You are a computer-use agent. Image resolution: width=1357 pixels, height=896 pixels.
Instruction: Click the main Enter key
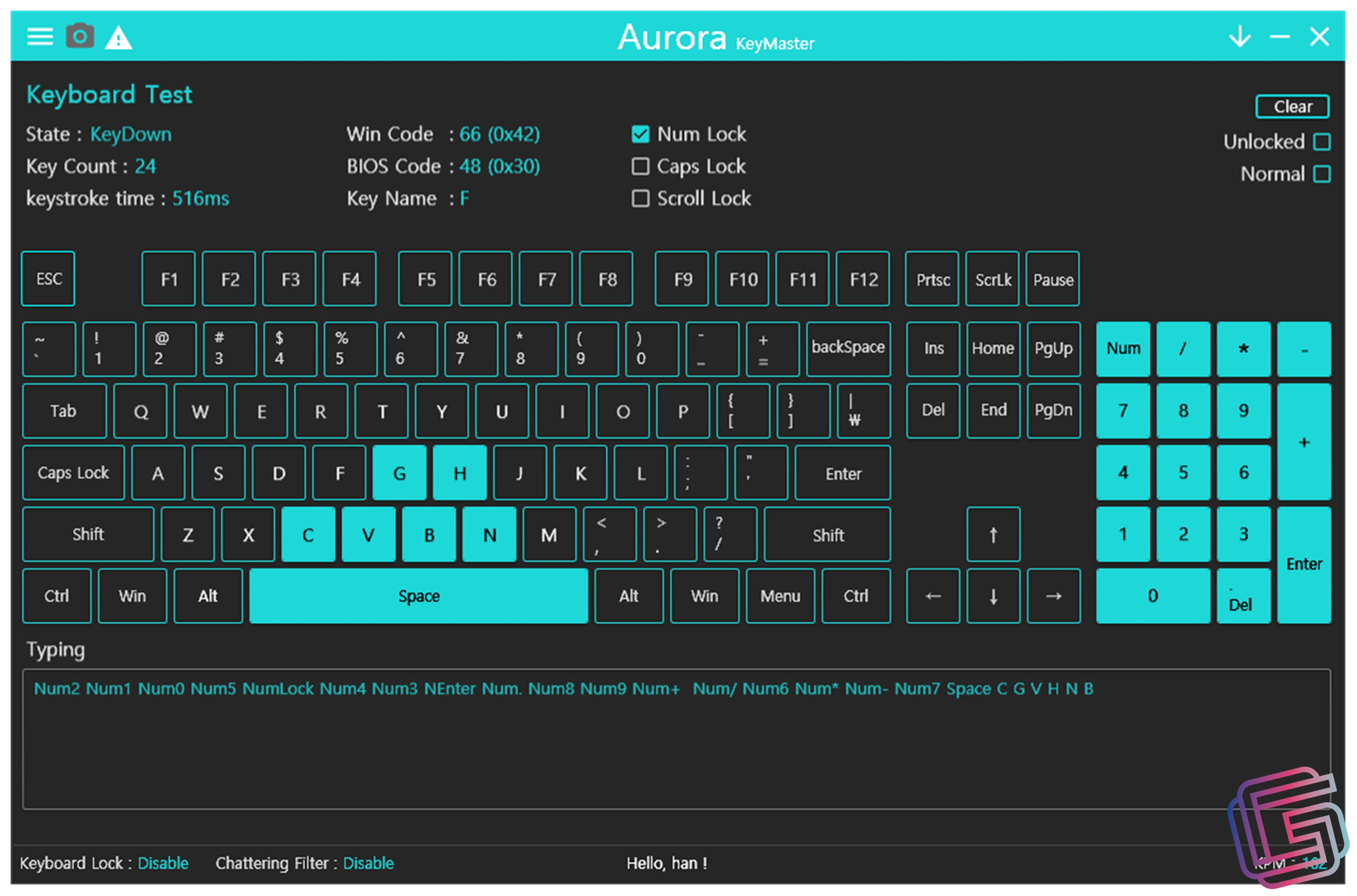pyautogui.click(x=843, y=472)
